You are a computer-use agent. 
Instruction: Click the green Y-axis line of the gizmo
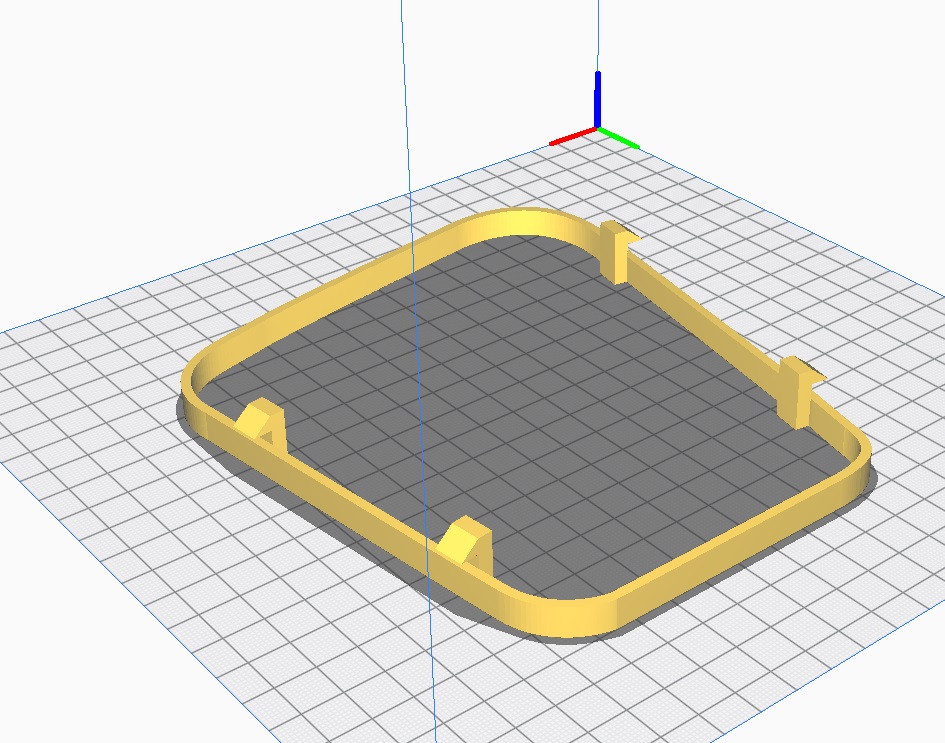(619, 137)
